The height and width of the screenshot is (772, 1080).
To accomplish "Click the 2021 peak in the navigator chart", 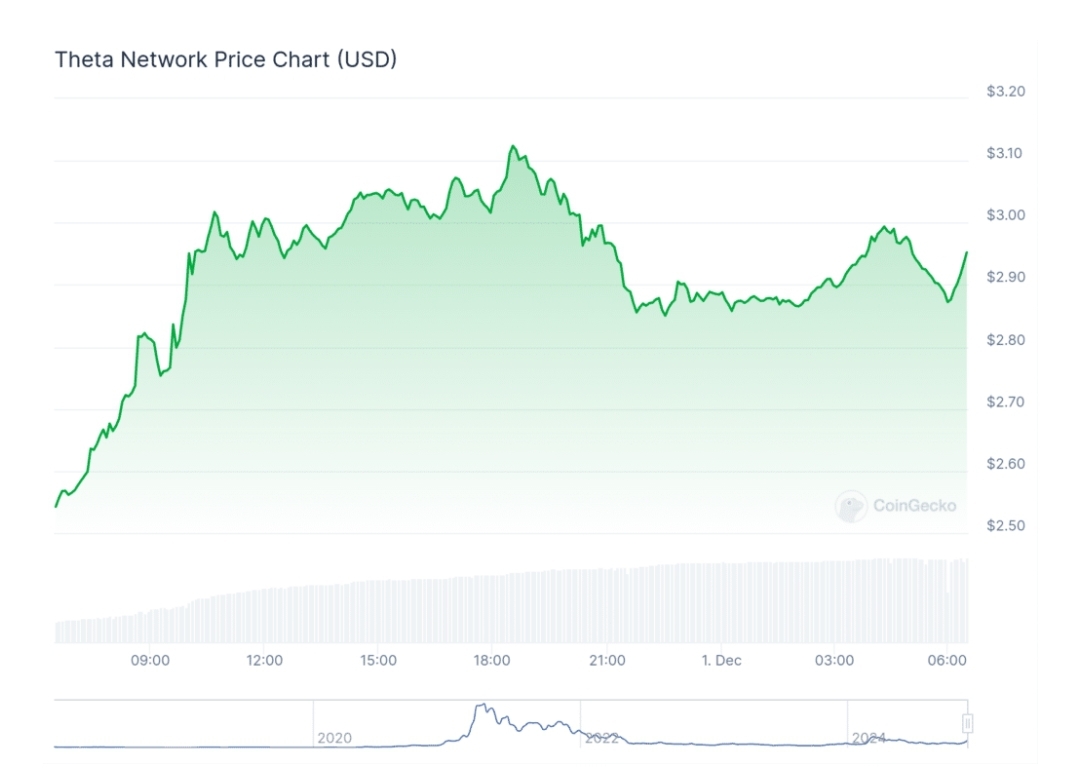I will (482, 706).
